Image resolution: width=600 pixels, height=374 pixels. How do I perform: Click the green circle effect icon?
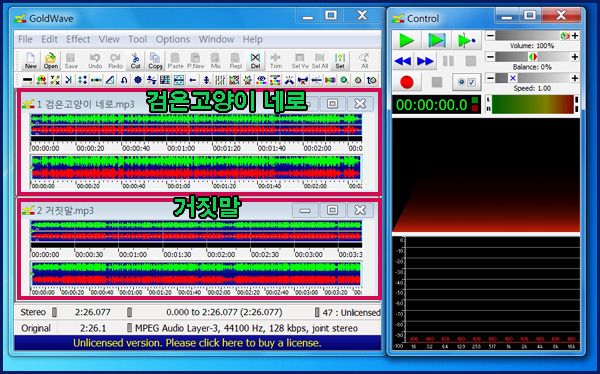click(x=344, y=80)
